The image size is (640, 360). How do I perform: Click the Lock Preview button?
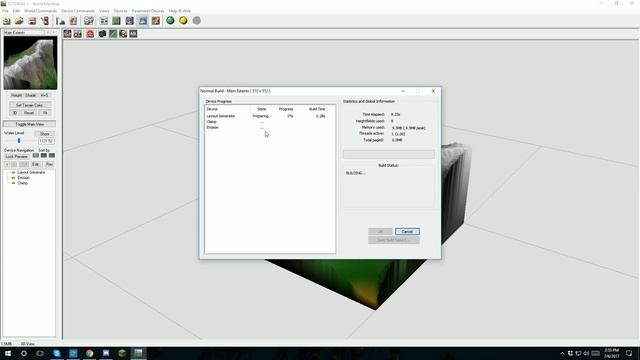[16, 157]
